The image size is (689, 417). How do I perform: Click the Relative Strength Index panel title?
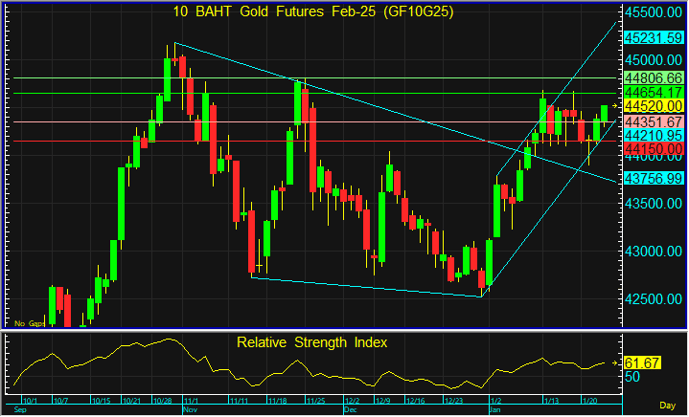click(312, 342)
